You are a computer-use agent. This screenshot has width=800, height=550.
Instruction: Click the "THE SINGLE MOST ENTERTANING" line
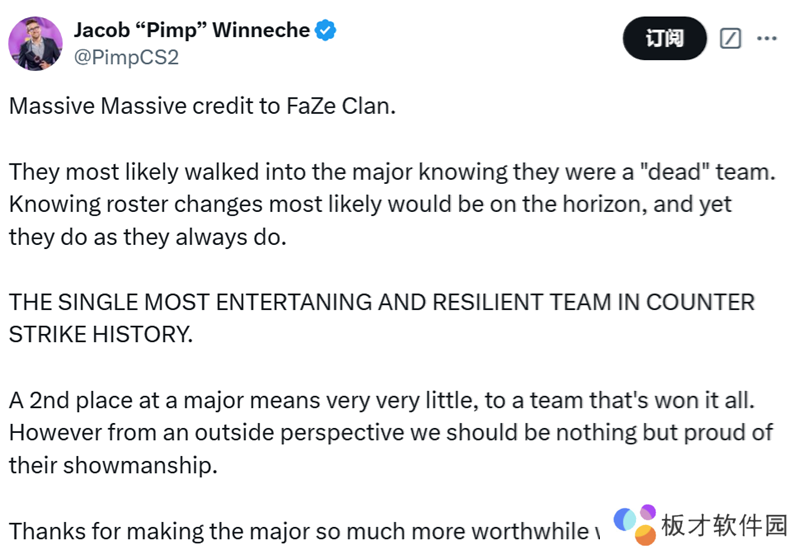pos(381,302)
